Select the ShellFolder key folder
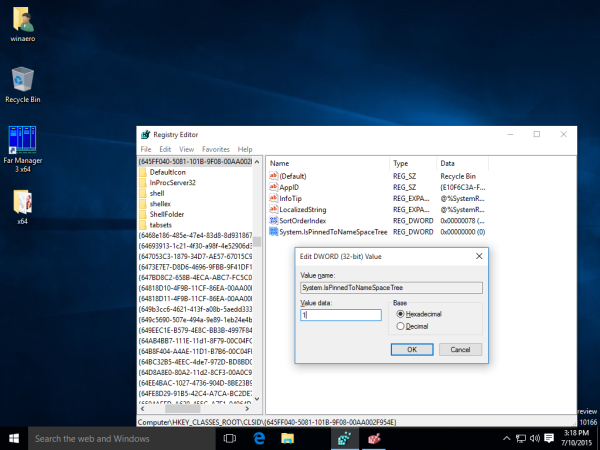Viewport: 600px width, 450px height. pos(166,214)
